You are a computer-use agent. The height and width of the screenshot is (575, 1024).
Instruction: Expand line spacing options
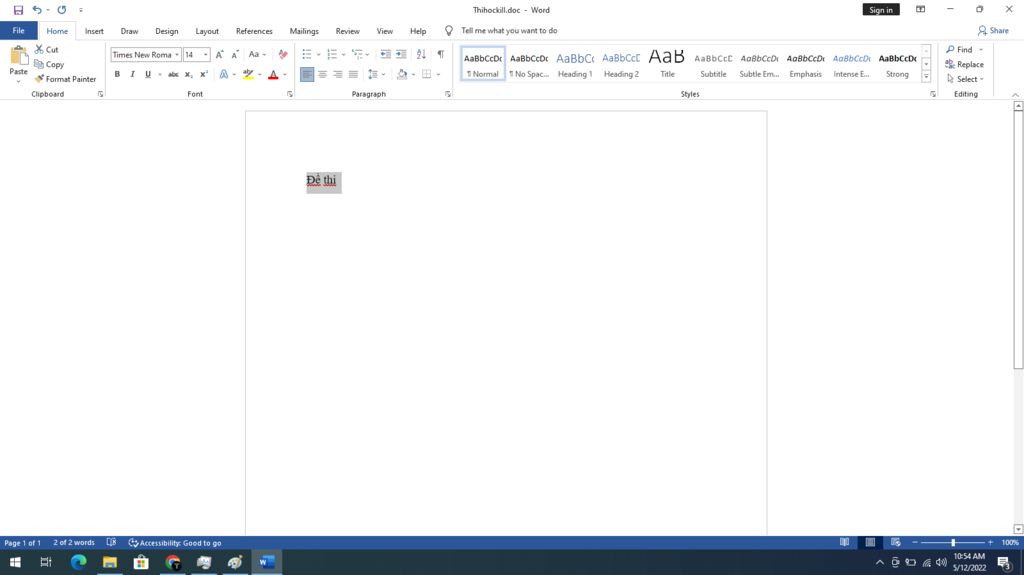(x=376, y=74)
